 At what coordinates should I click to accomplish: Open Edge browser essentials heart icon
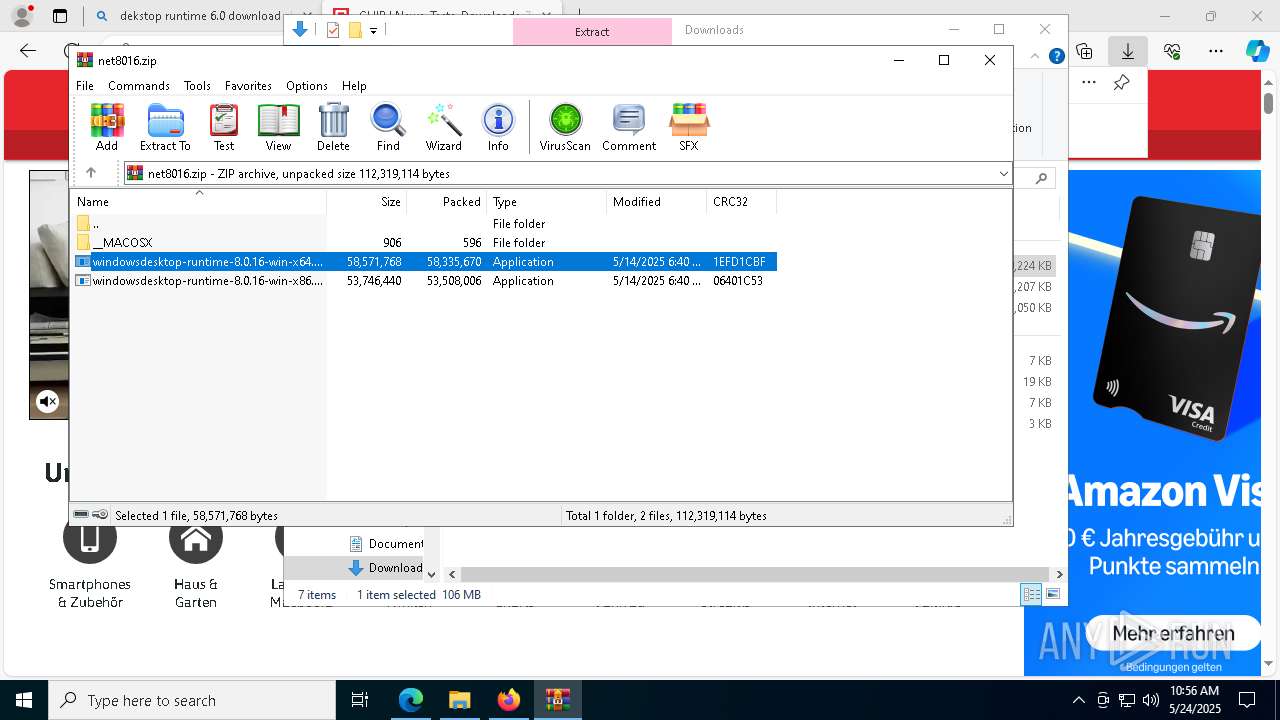pyautogui.click(x=1172, y=51)
